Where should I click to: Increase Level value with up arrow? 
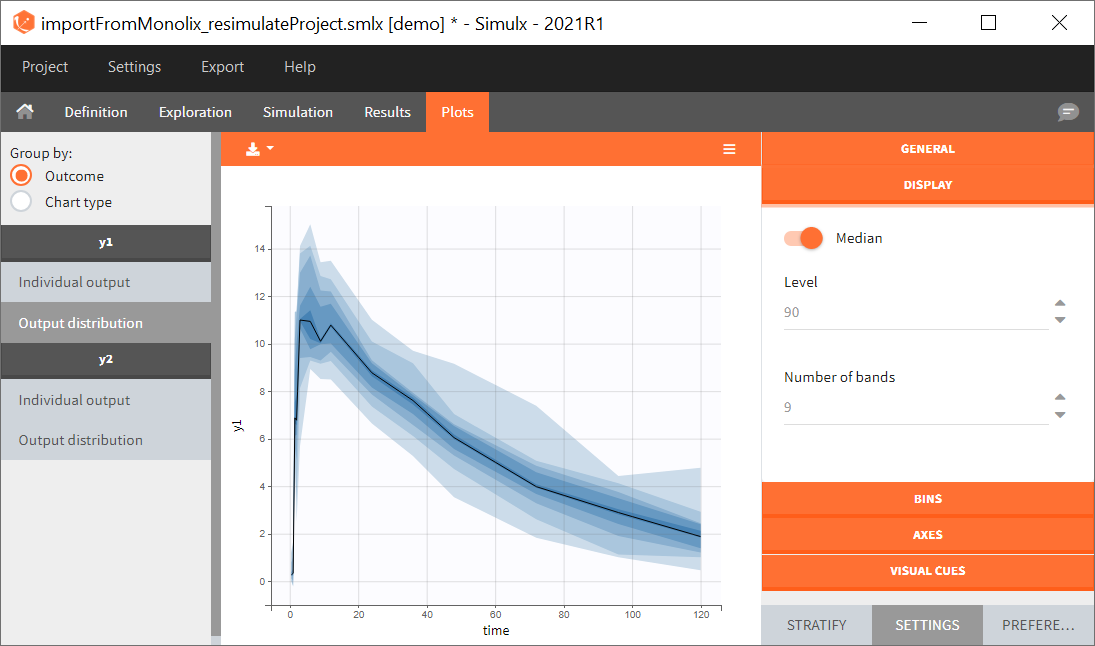click(1060, 304)
